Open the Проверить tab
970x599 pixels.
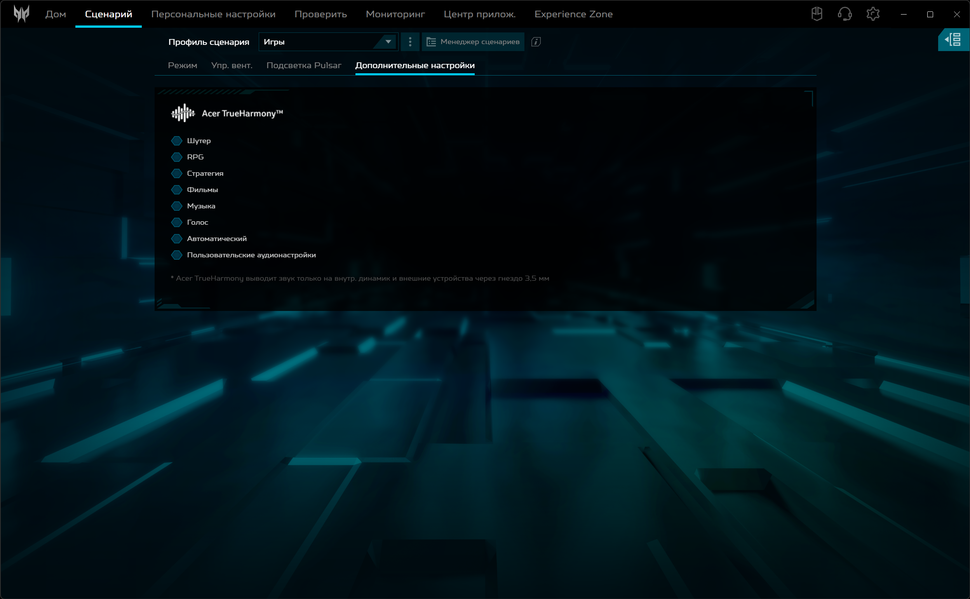pos(320,14)
